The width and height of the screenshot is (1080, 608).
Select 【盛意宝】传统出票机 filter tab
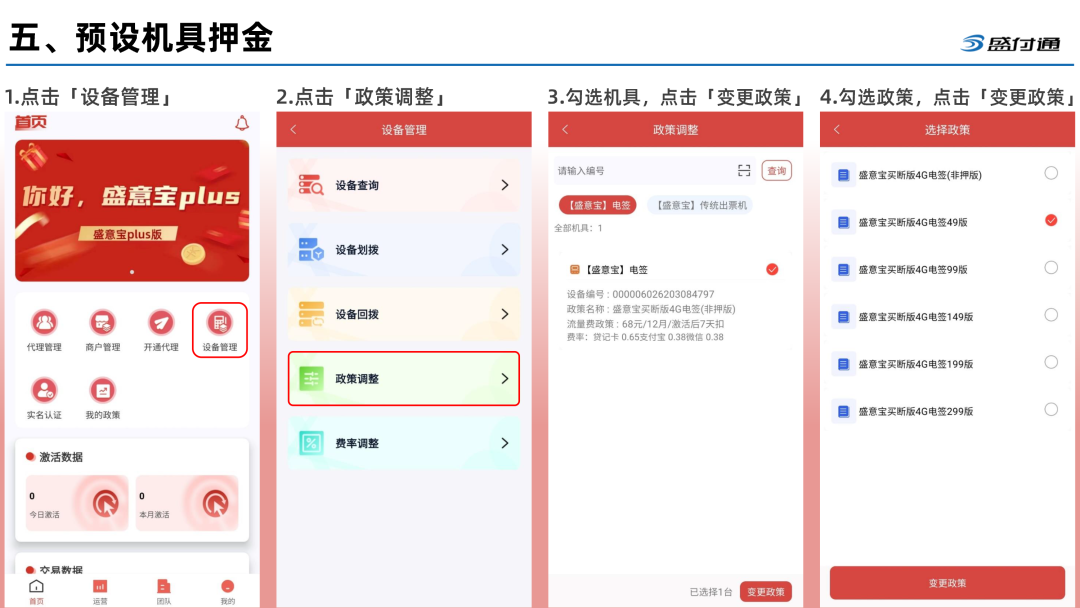pyautogui.click(x=699, y=205)
